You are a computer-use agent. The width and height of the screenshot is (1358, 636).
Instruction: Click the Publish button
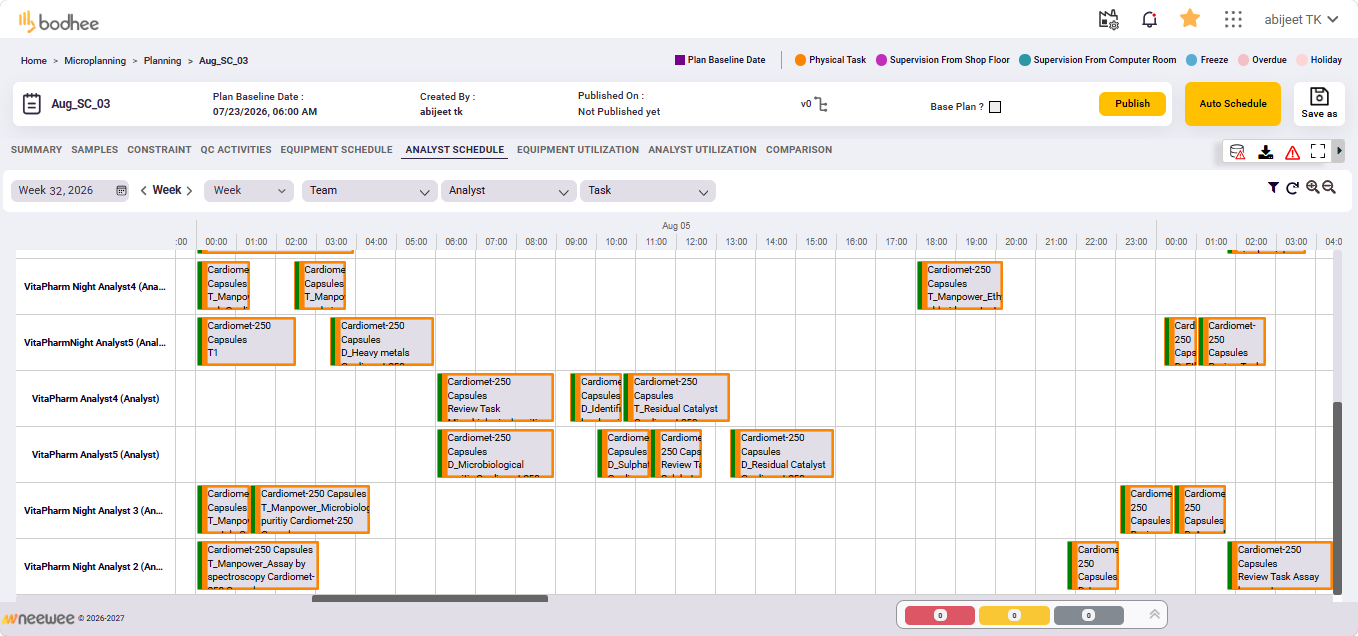click(x=1132, y=104)
